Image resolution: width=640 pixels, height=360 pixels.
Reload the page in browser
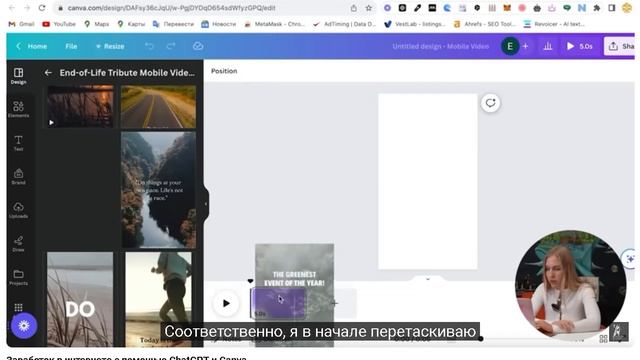tap(42, 8)
